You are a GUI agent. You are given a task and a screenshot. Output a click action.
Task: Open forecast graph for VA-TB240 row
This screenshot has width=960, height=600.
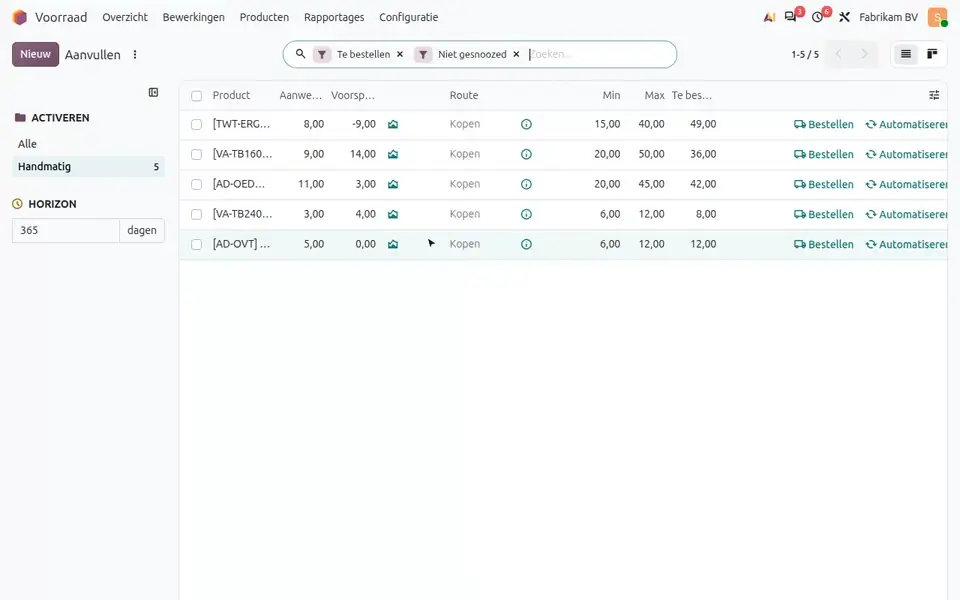click(x=393, y=214)
